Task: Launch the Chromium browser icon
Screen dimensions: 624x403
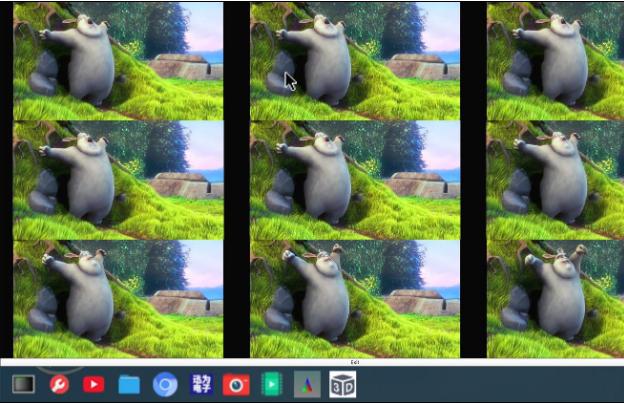Action: coord(165,384)
